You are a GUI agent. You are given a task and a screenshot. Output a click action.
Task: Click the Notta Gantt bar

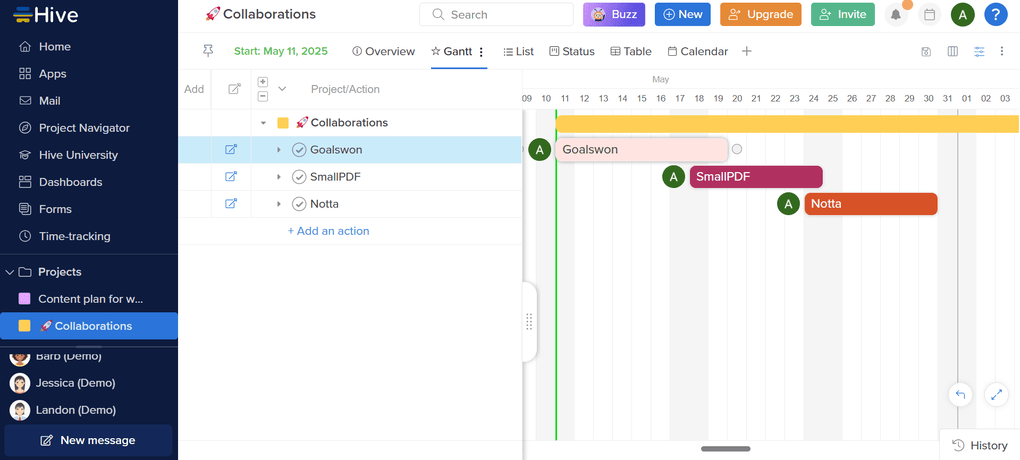870,204
